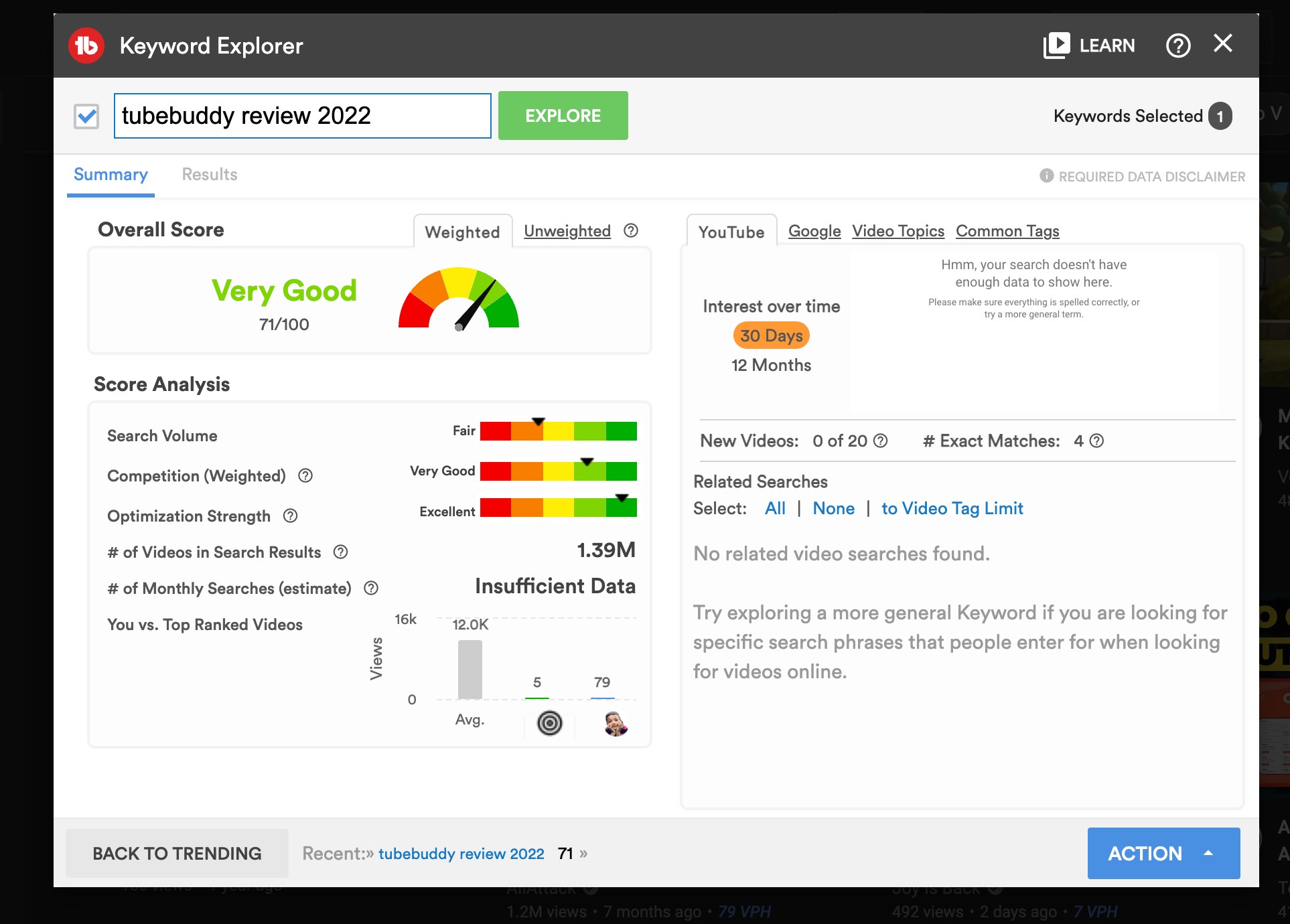Click the green EXPLORE button
Image resolution: width=1290 pixels, height=924 pixels.
(x=563, y=116)
